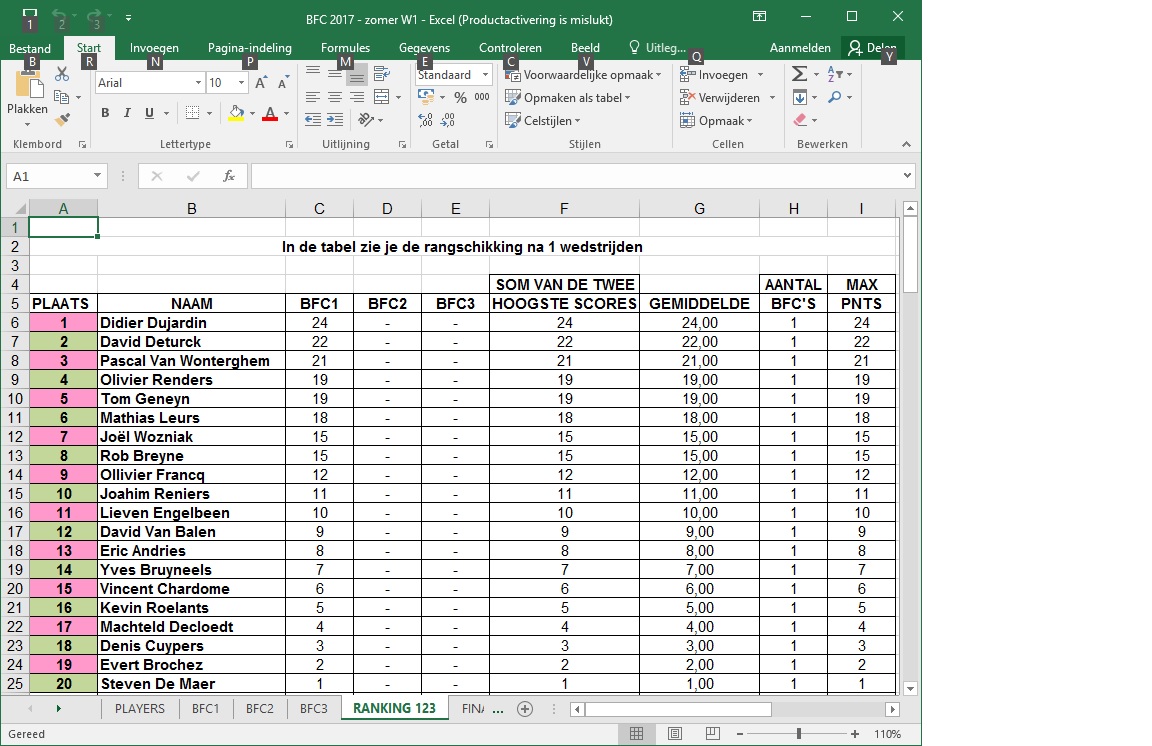The image size is (1152, 746).
Task: Click the Plakken paste button
Action: [x=27, y=97]
